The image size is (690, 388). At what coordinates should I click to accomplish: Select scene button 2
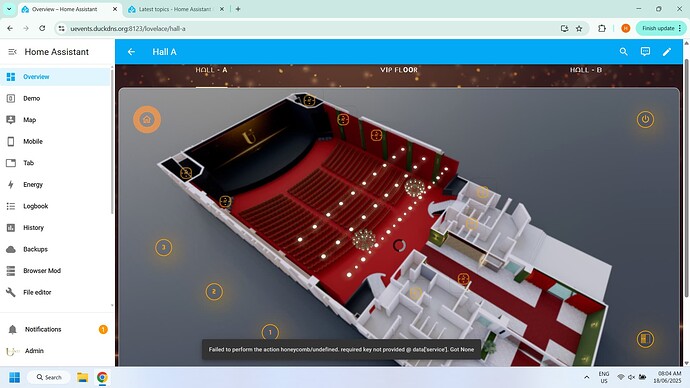pyautogui.click(x=214, y=291)
